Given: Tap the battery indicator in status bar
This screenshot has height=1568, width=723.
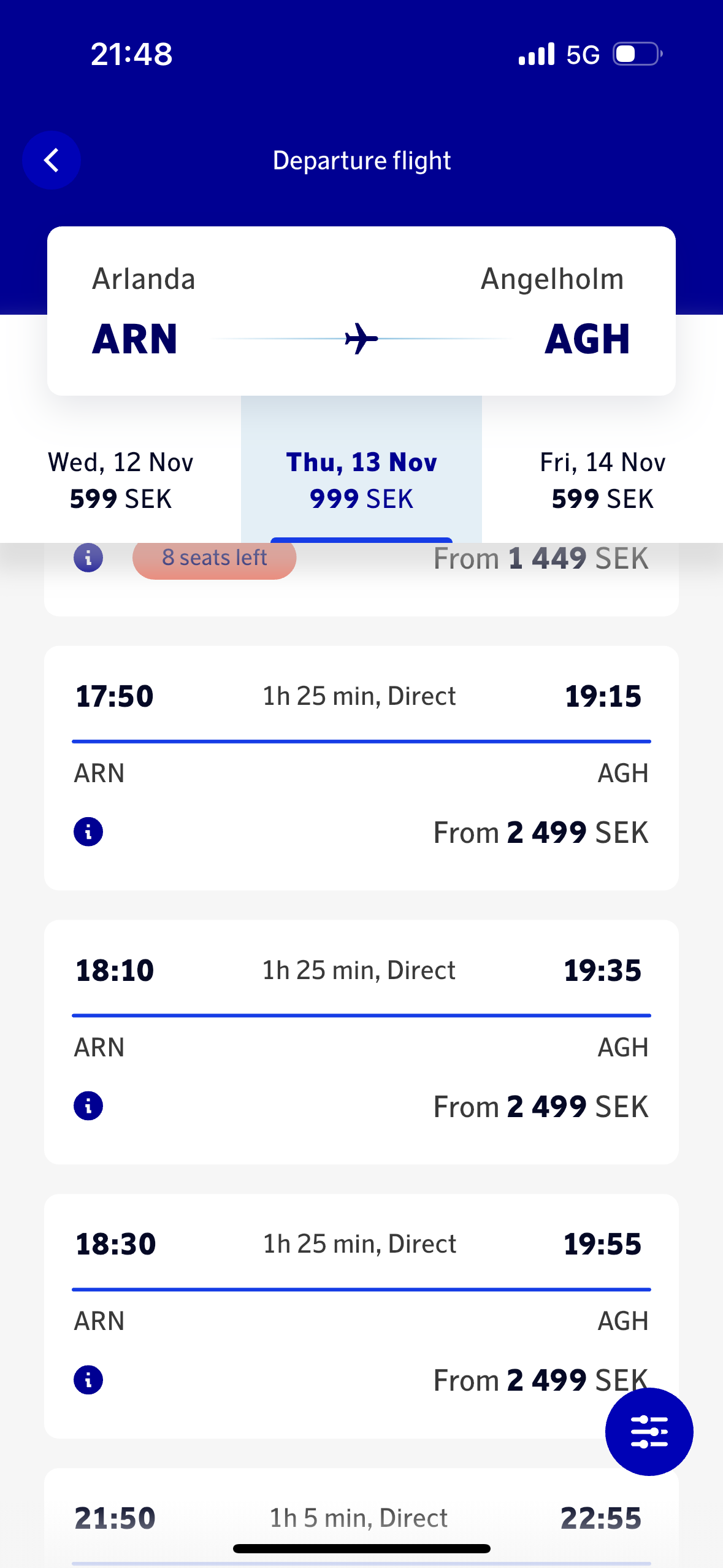Looking at the screenshot, I should 638,54.
